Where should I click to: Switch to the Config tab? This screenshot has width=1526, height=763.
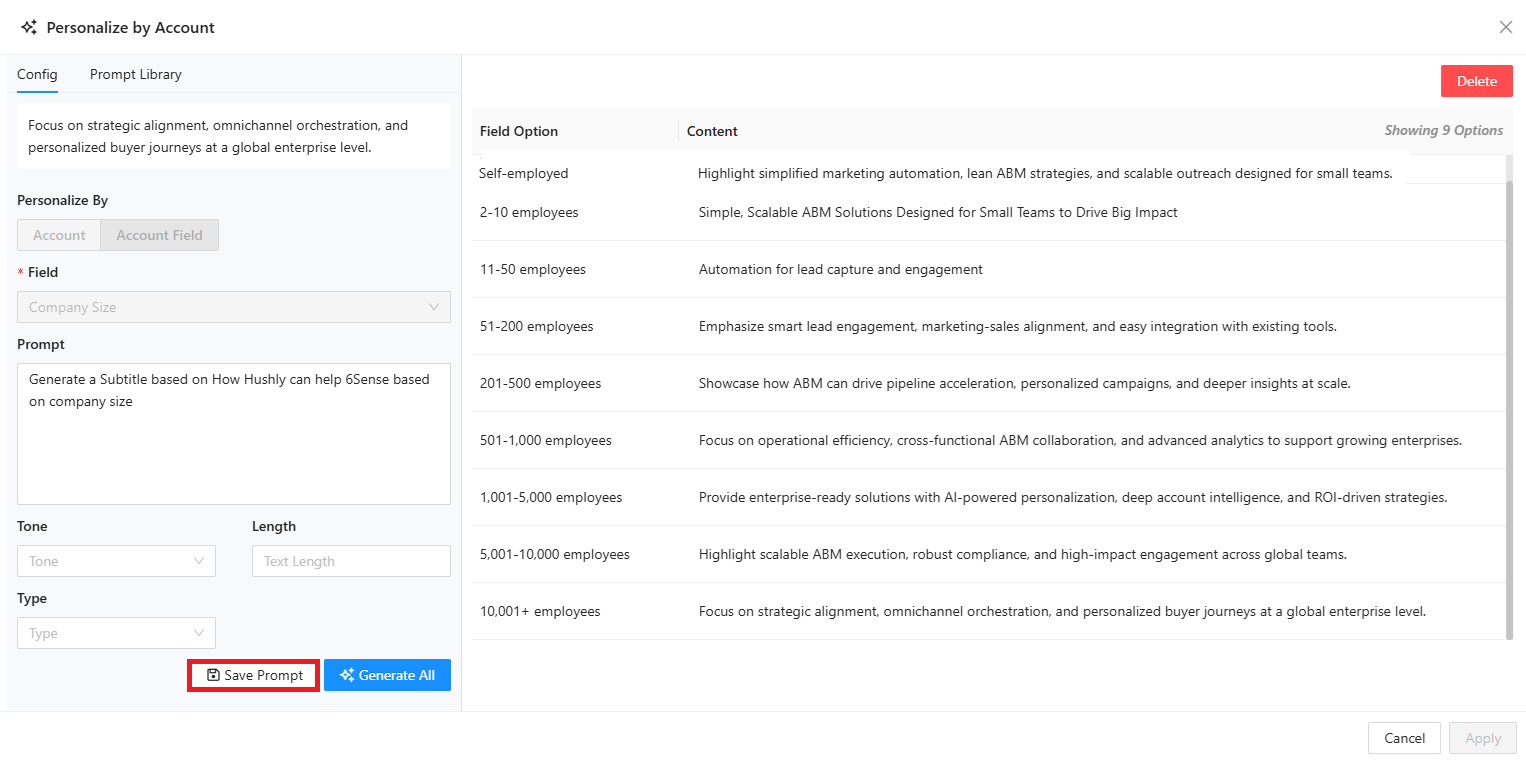pyautogui.click(x=37, y=74)
